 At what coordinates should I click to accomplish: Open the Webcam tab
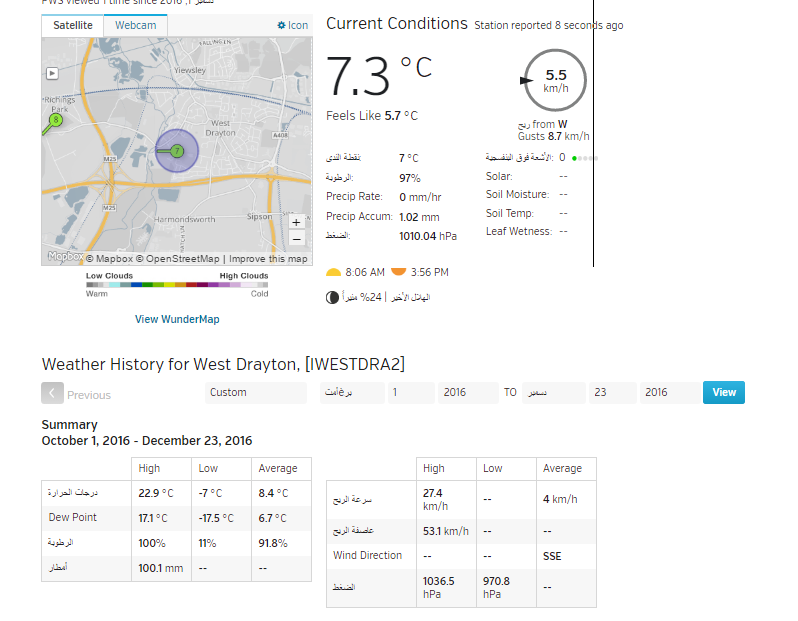(135, 25)
